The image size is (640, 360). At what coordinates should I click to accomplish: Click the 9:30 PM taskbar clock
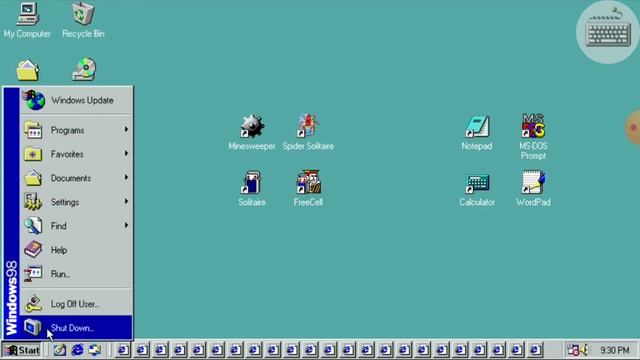(614, 350)
